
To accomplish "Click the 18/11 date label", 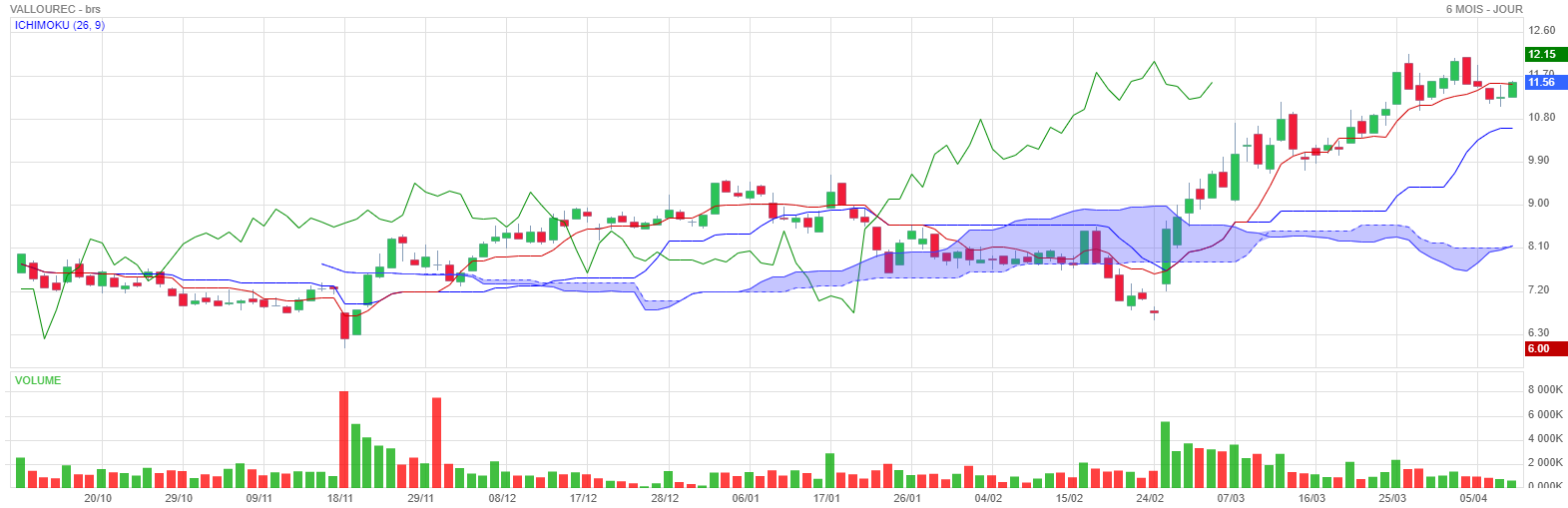I will pos(340,498).
